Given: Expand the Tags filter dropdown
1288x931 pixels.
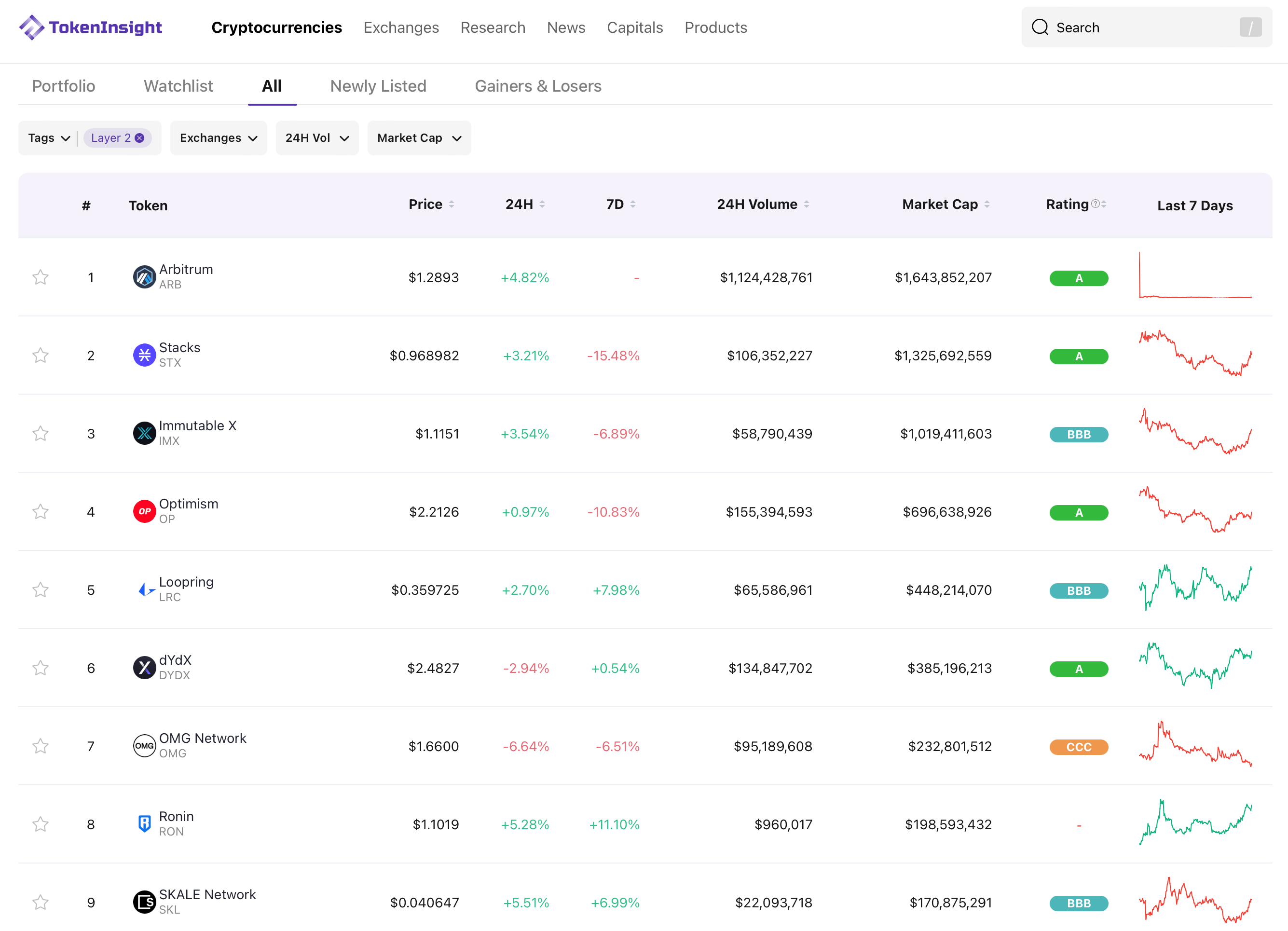Looking at the screenshot, I should [x=49, y=138].
